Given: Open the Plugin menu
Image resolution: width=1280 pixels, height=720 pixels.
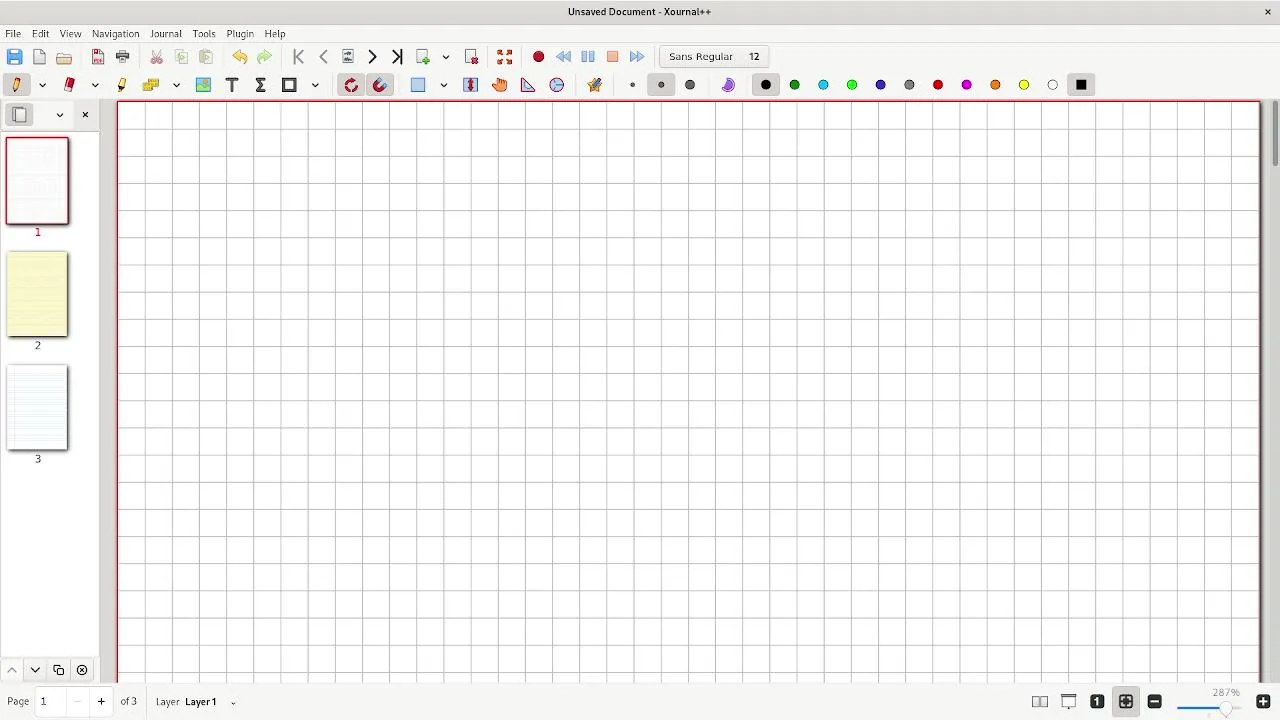Looking at the screenshot, I should tap(240, 33).
